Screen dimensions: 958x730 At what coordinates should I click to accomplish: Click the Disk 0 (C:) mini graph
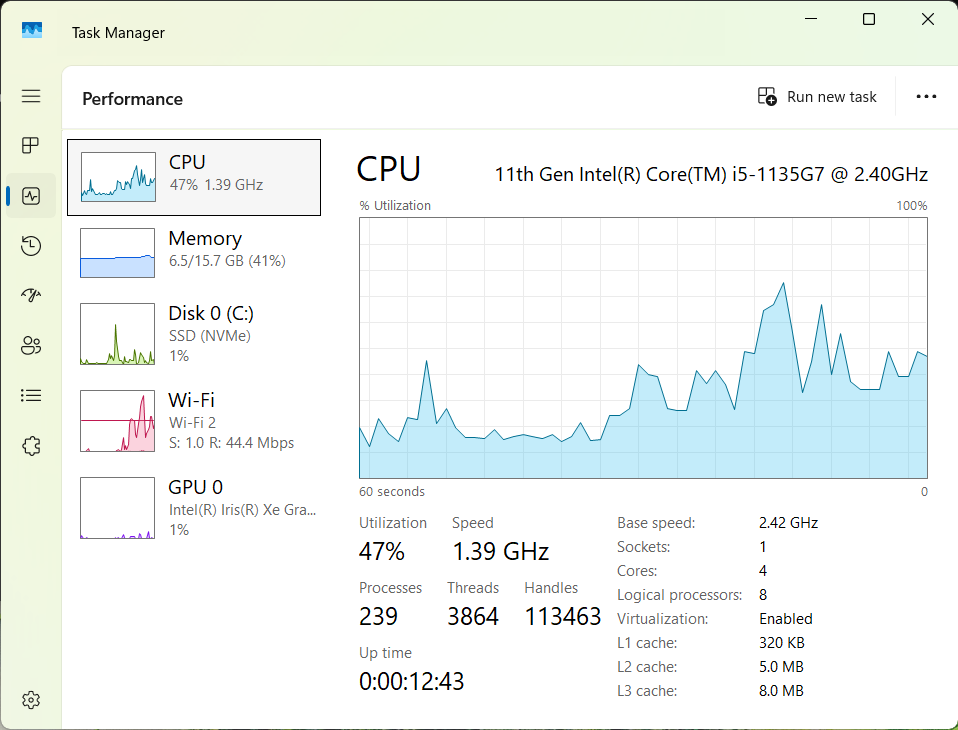coord(117,335)
